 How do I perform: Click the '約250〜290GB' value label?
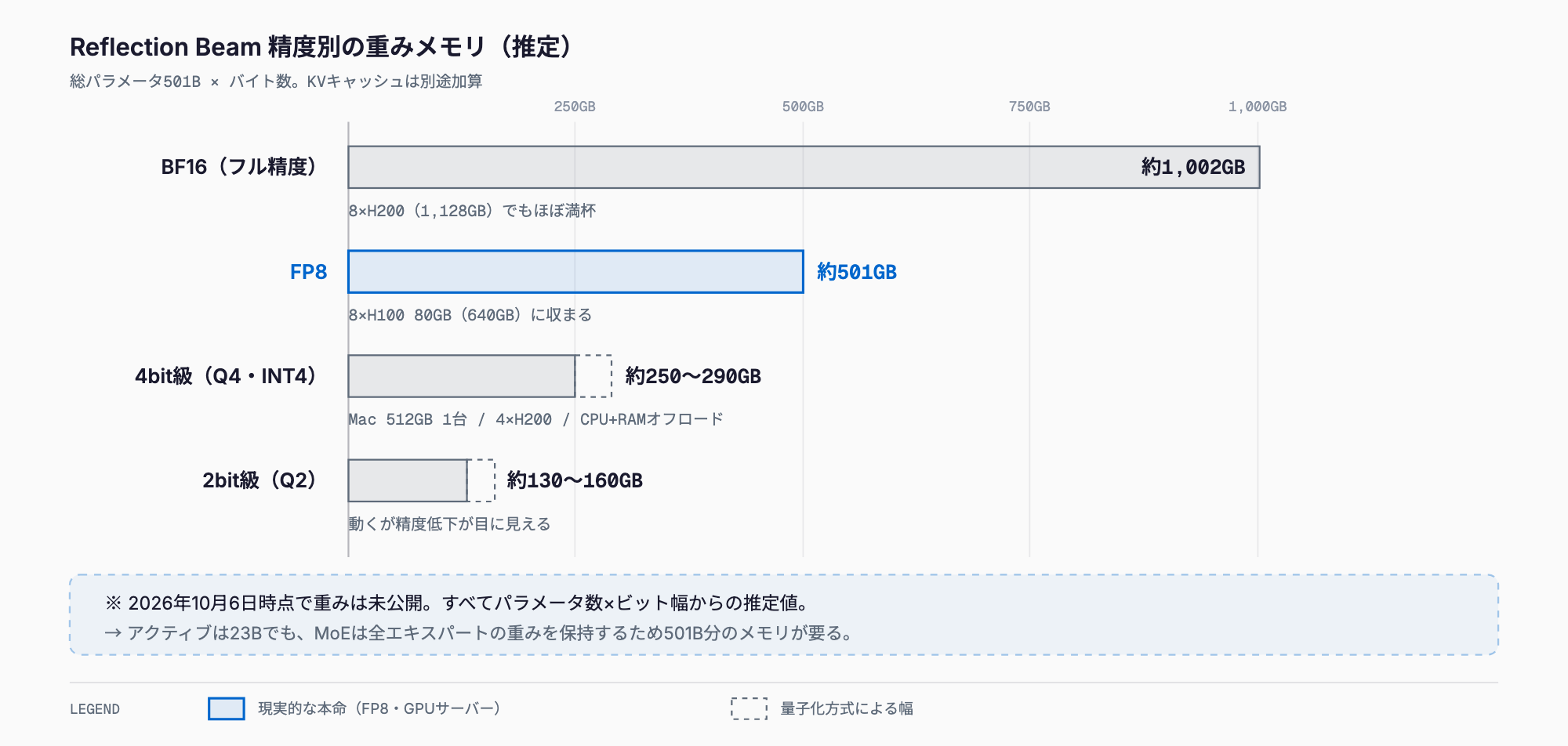[x=693, y=376]
